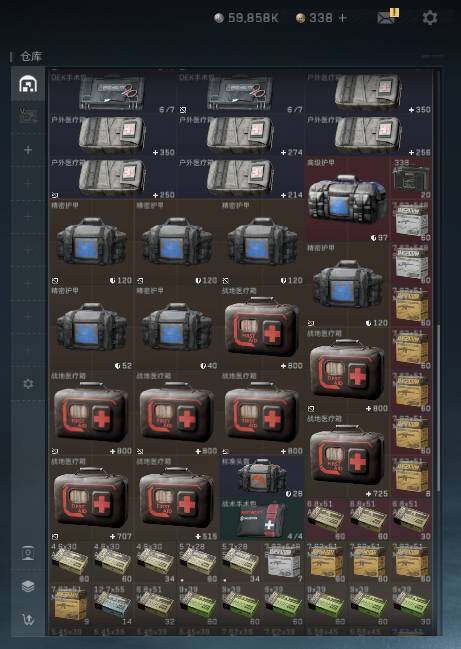
Task: Add a new storage container via topmost plus slot
Action: pos(28,150)
